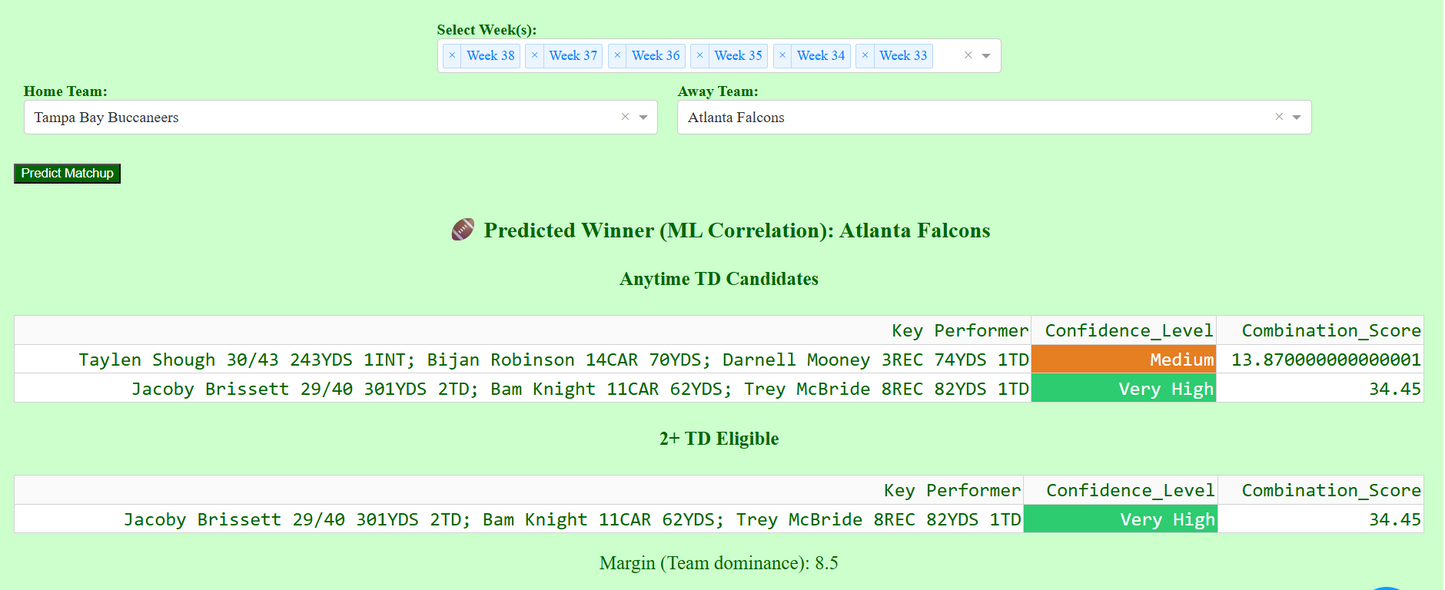1445x590 pixels.
Task: Open the Away Team dropdown list
Action: [x=1297, y=117]
